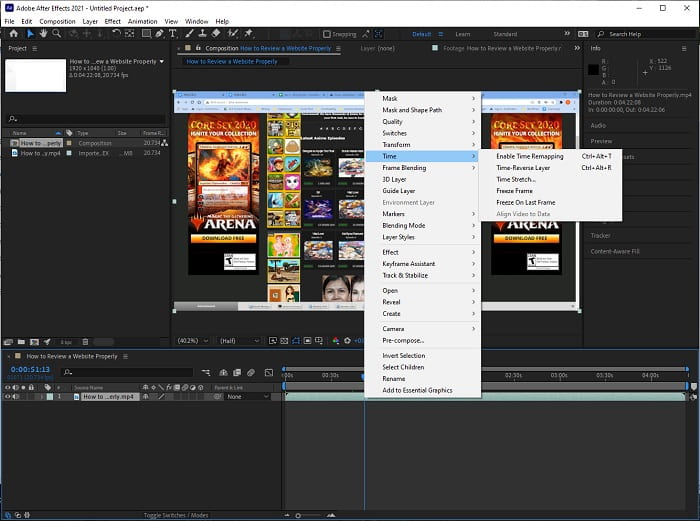
Task: Click the project footage thumbnail preview
Action: (x=36, y=75)
